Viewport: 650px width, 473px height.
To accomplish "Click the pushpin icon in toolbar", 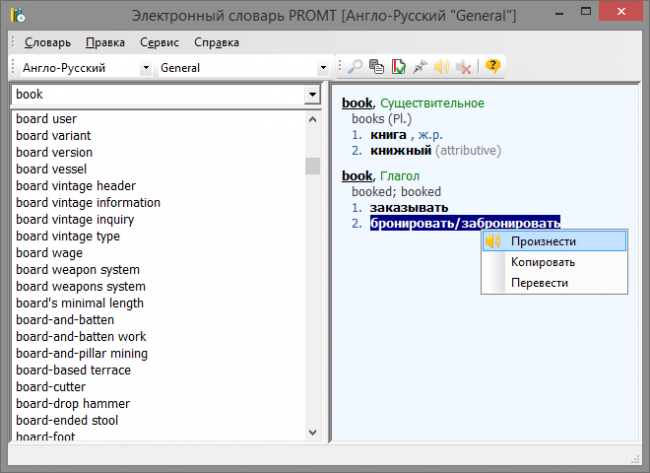I will coord(420,67).
